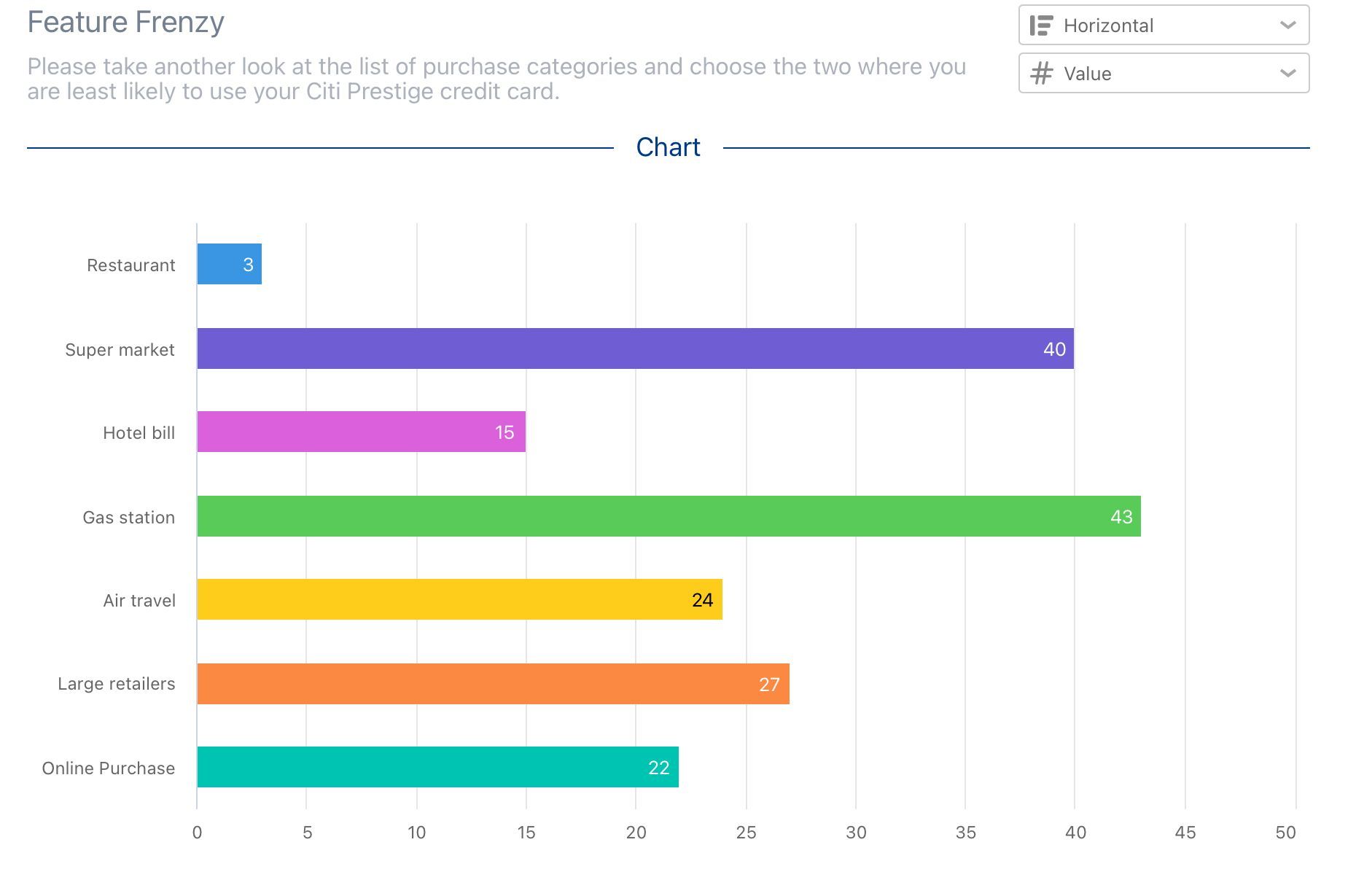Image resolution: width=1356 pixels, height=896 pixels.
Task: Select the pink Hotel bill bar
Action: pyautogui.click(x=362, y=432)
